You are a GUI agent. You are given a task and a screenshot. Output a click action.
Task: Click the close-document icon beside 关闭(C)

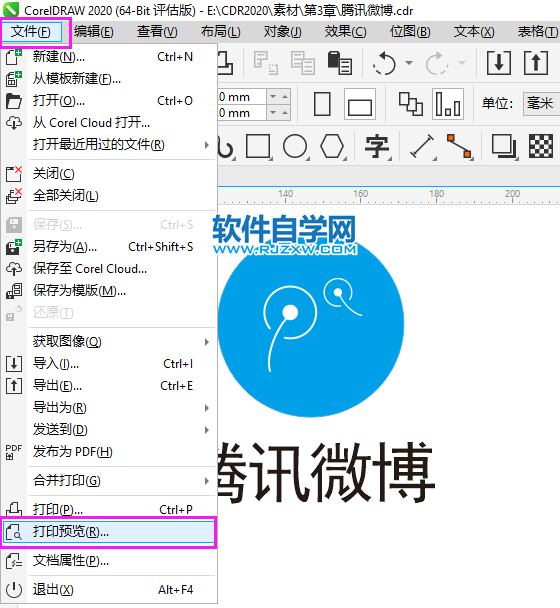click(x=14, y=174)
